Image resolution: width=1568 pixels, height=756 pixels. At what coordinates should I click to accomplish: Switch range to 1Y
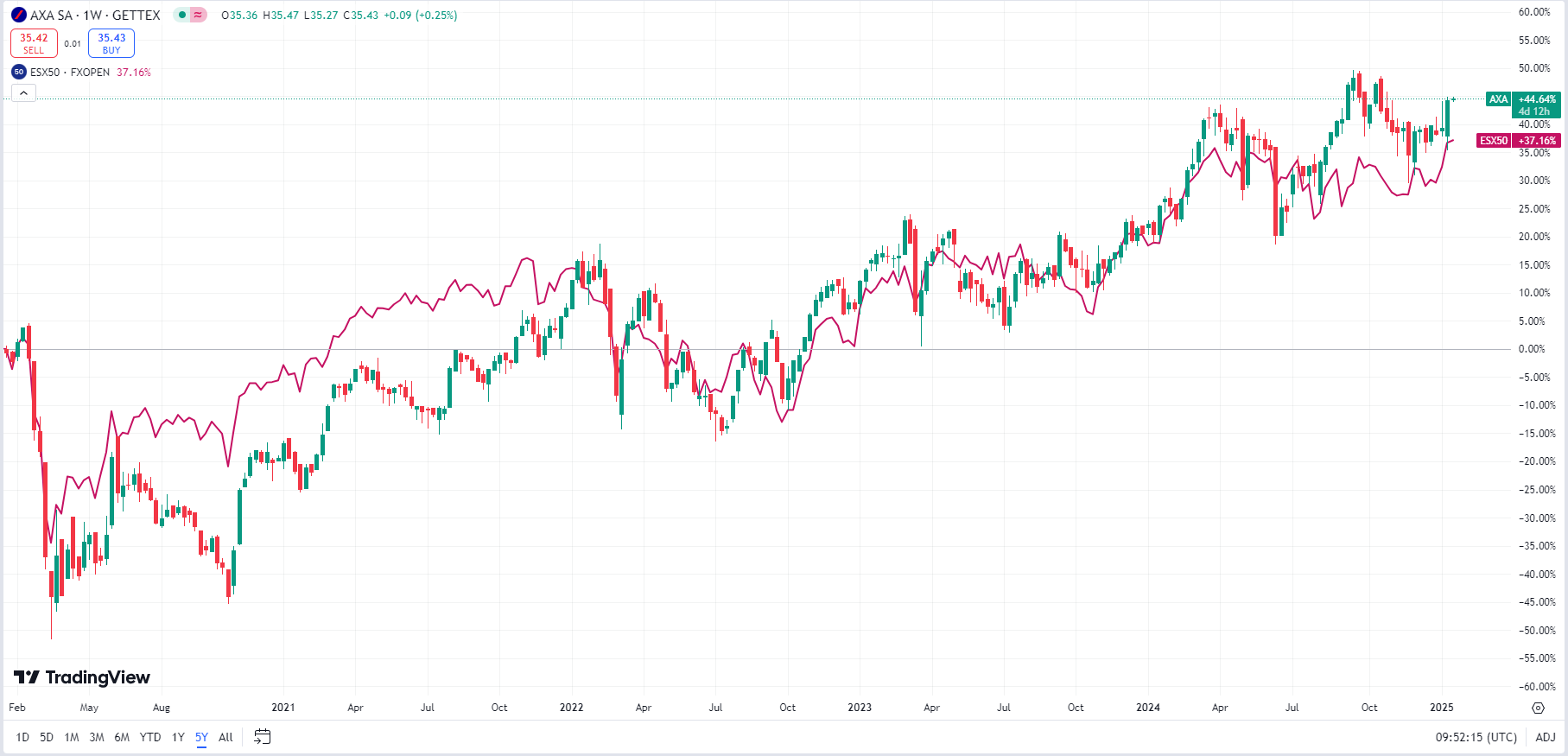tap(178, 737)
